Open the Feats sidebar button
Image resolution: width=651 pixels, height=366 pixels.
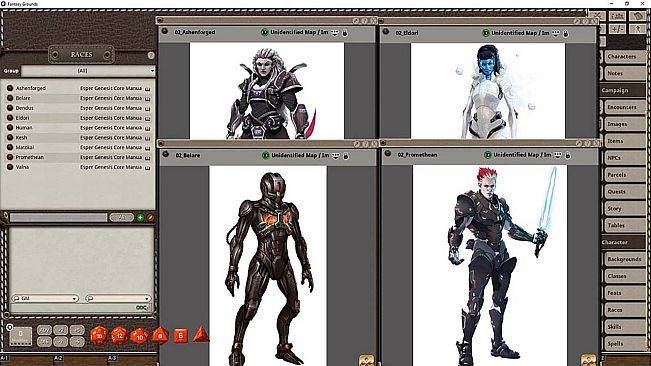[624, 293]
